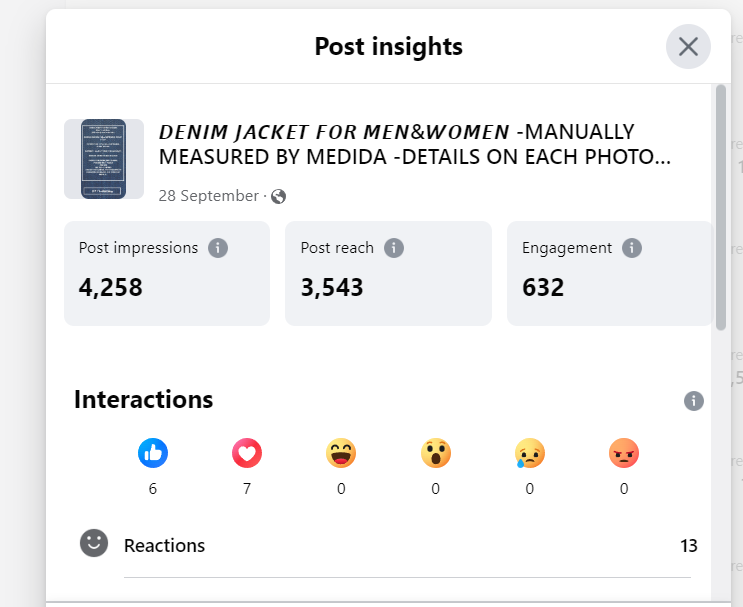Click the Post reach info icon
This screenshot has height=607, width=743.
[394, 248]
